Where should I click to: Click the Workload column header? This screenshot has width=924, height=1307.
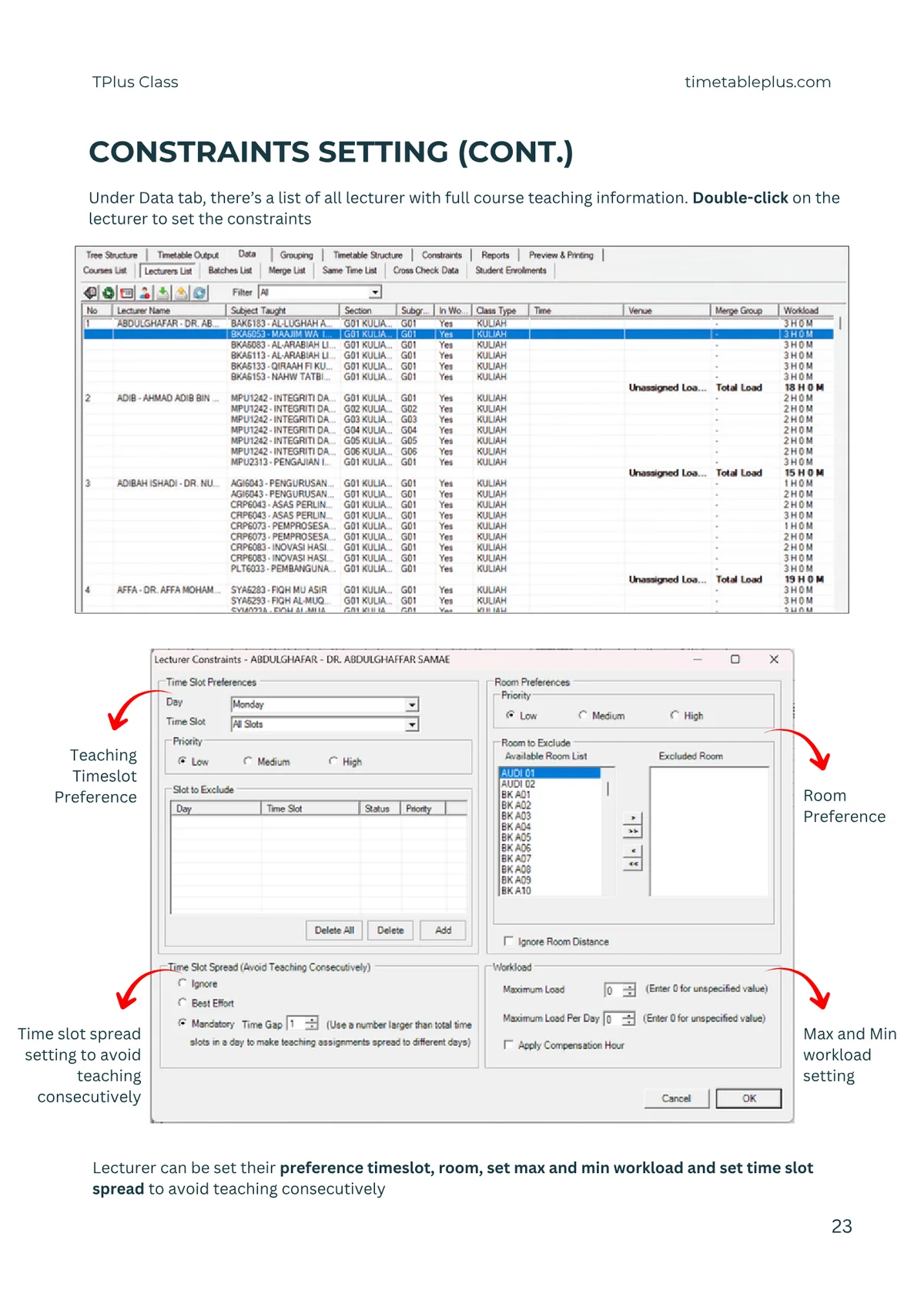point(807,310)
